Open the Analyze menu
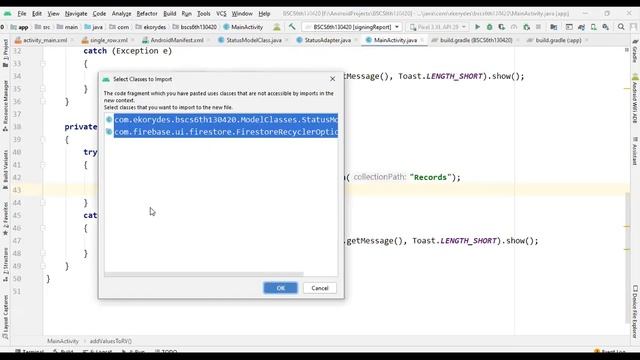640x360 pixels. pos(121,13)
